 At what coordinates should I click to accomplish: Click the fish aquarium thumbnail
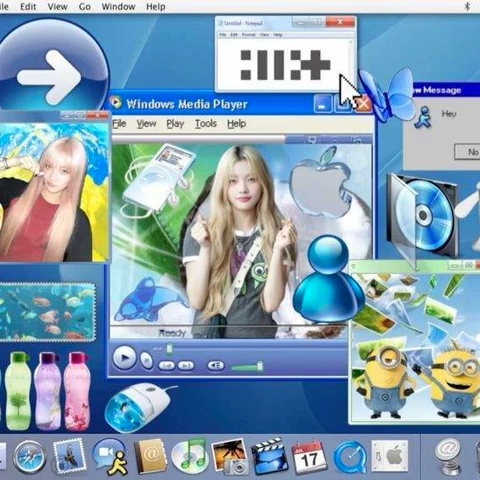point(47,311)
